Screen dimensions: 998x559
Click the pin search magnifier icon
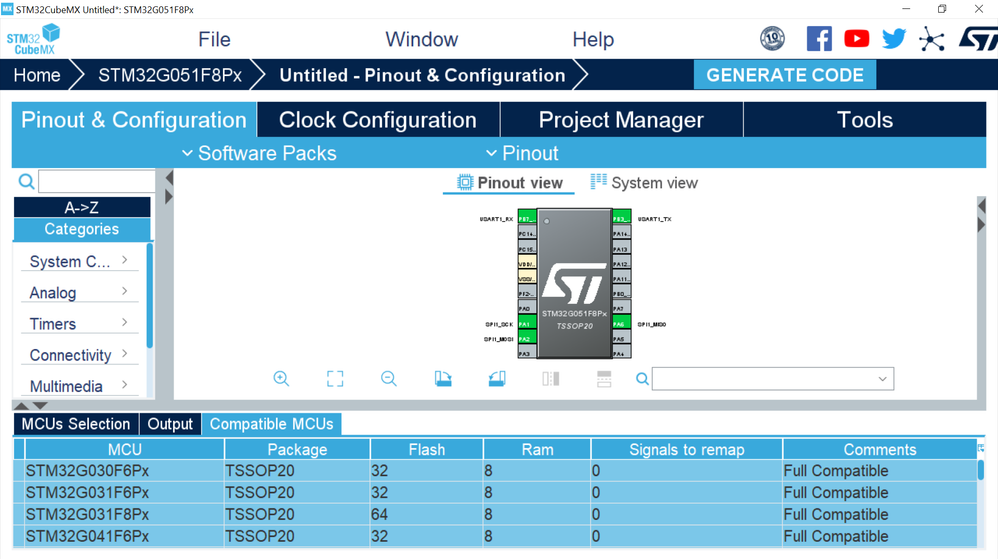click(x=642, y=379)
